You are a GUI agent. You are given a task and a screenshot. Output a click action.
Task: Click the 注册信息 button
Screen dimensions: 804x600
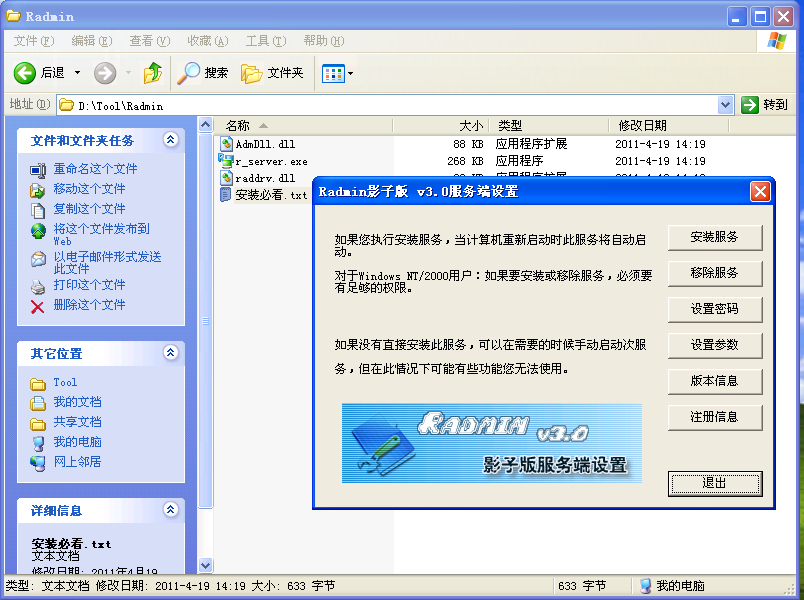click(715, 417)
